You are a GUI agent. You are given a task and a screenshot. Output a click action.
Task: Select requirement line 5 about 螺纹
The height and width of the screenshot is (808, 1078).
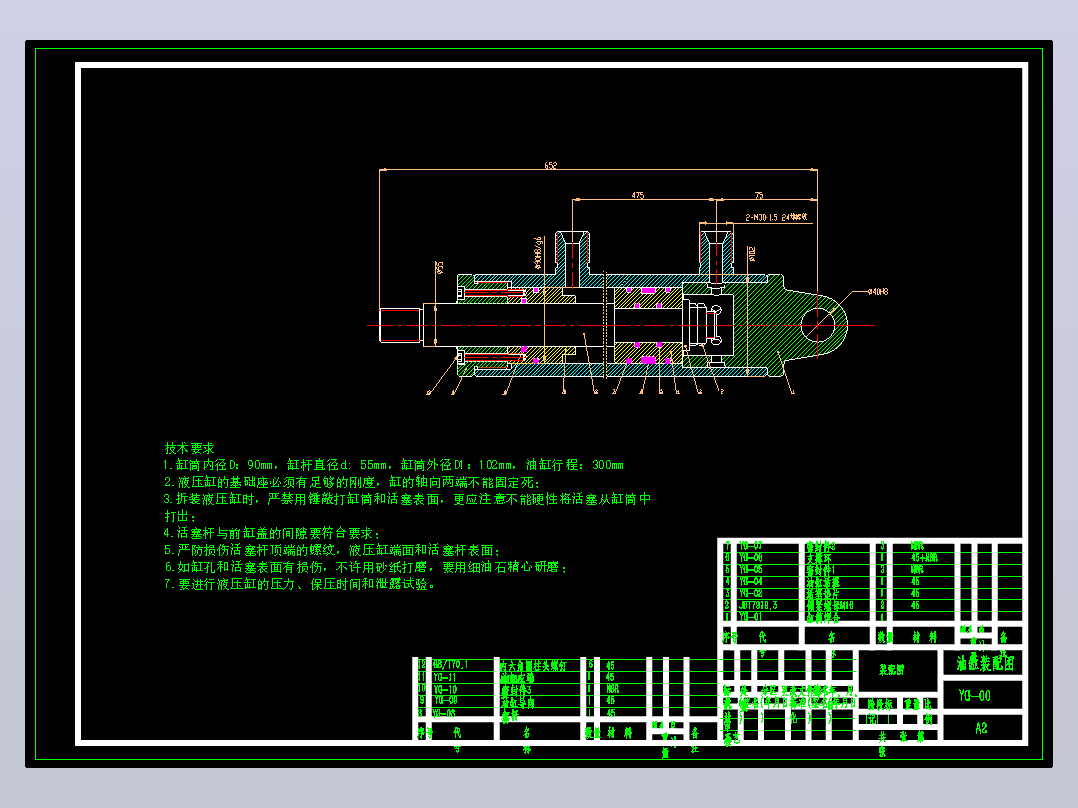pos(332,550)
